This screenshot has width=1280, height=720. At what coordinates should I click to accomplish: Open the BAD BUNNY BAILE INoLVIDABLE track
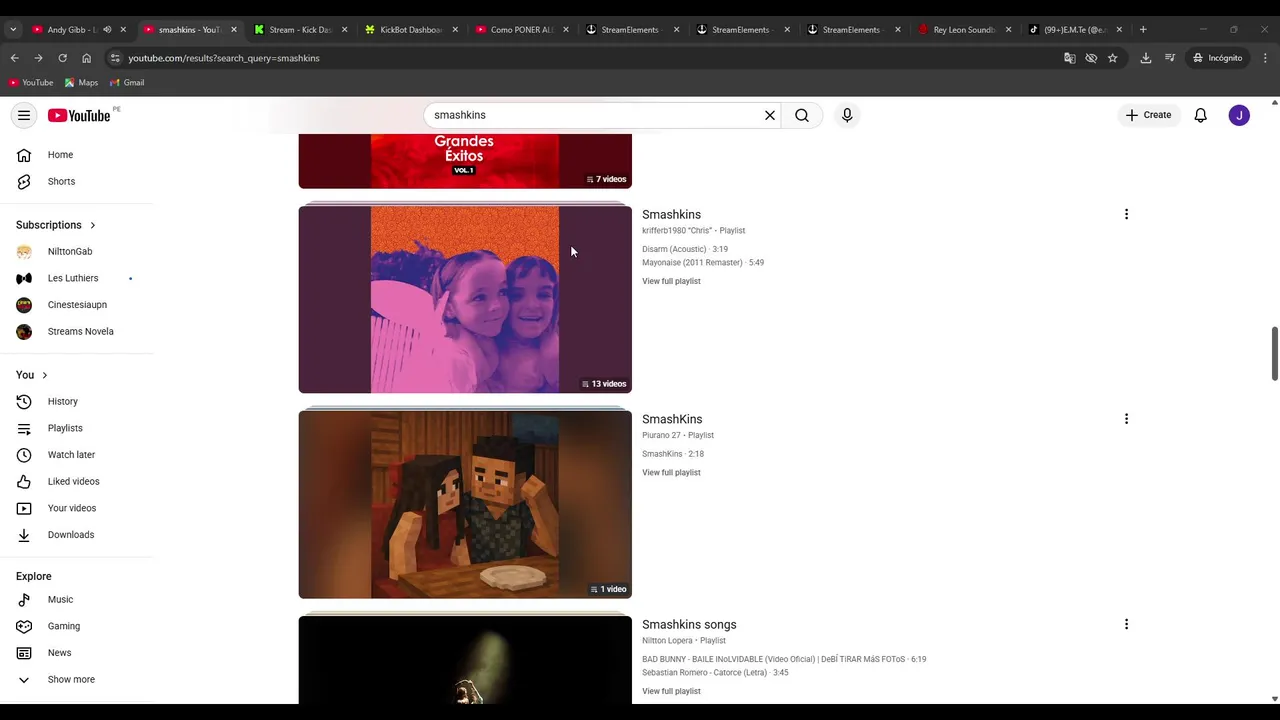(x=784, y=660)
